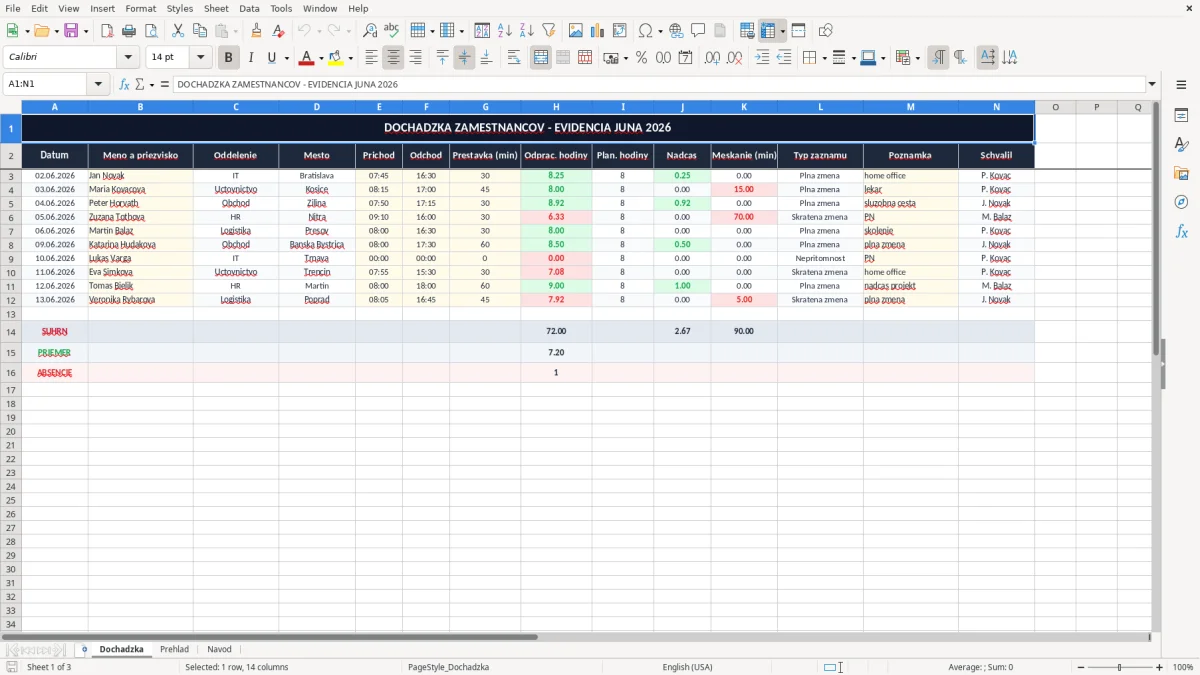This screenshot has height=675, width=1200.
Task: Click into the formula input line
Action: (x=658, y=84)
